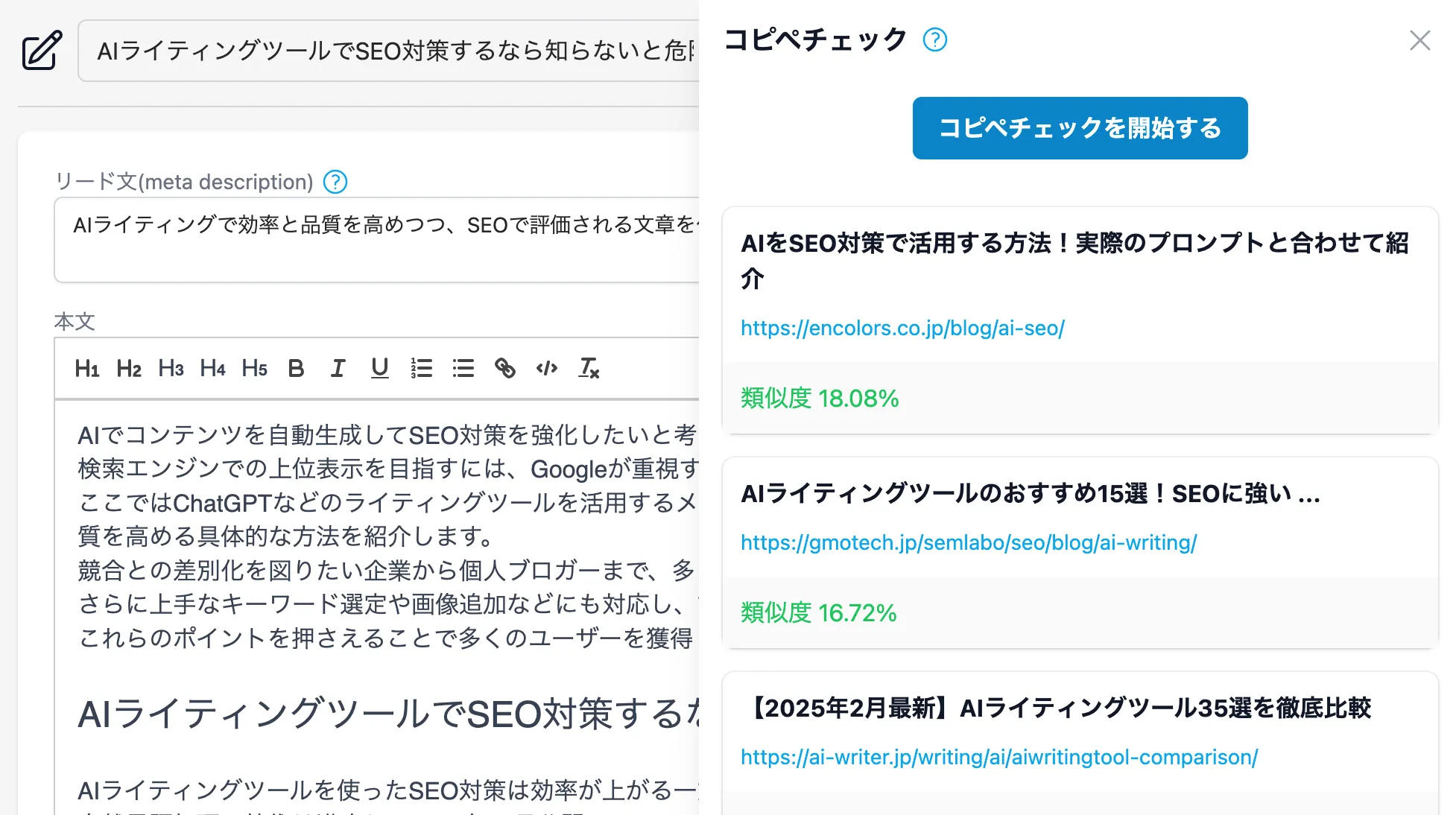
Task: Open help icon next to コピペチェック heading
Action: point(934,39)
